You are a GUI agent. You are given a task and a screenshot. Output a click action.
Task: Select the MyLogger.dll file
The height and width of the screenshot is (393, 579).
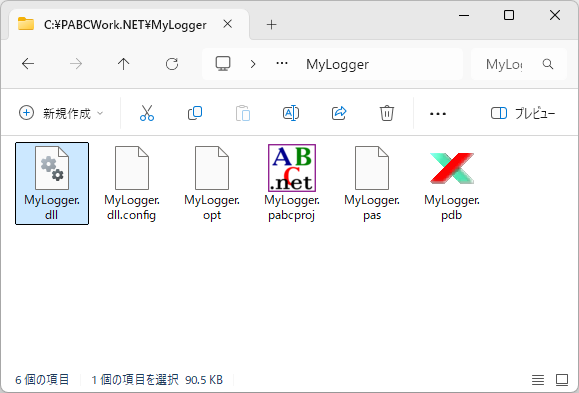[x=52, y=183]
